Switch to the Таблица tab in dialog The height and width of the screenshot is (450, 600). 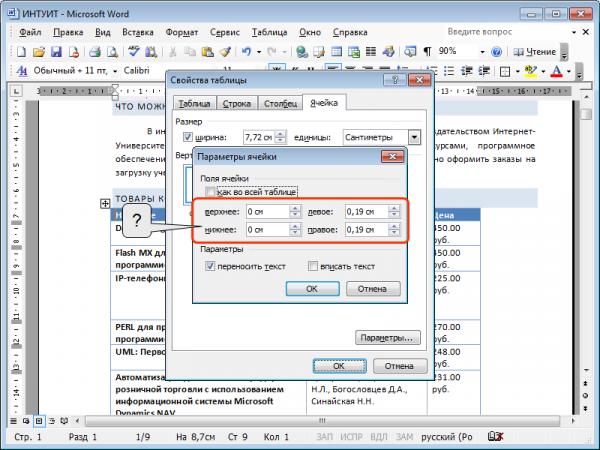click(194, 104)
